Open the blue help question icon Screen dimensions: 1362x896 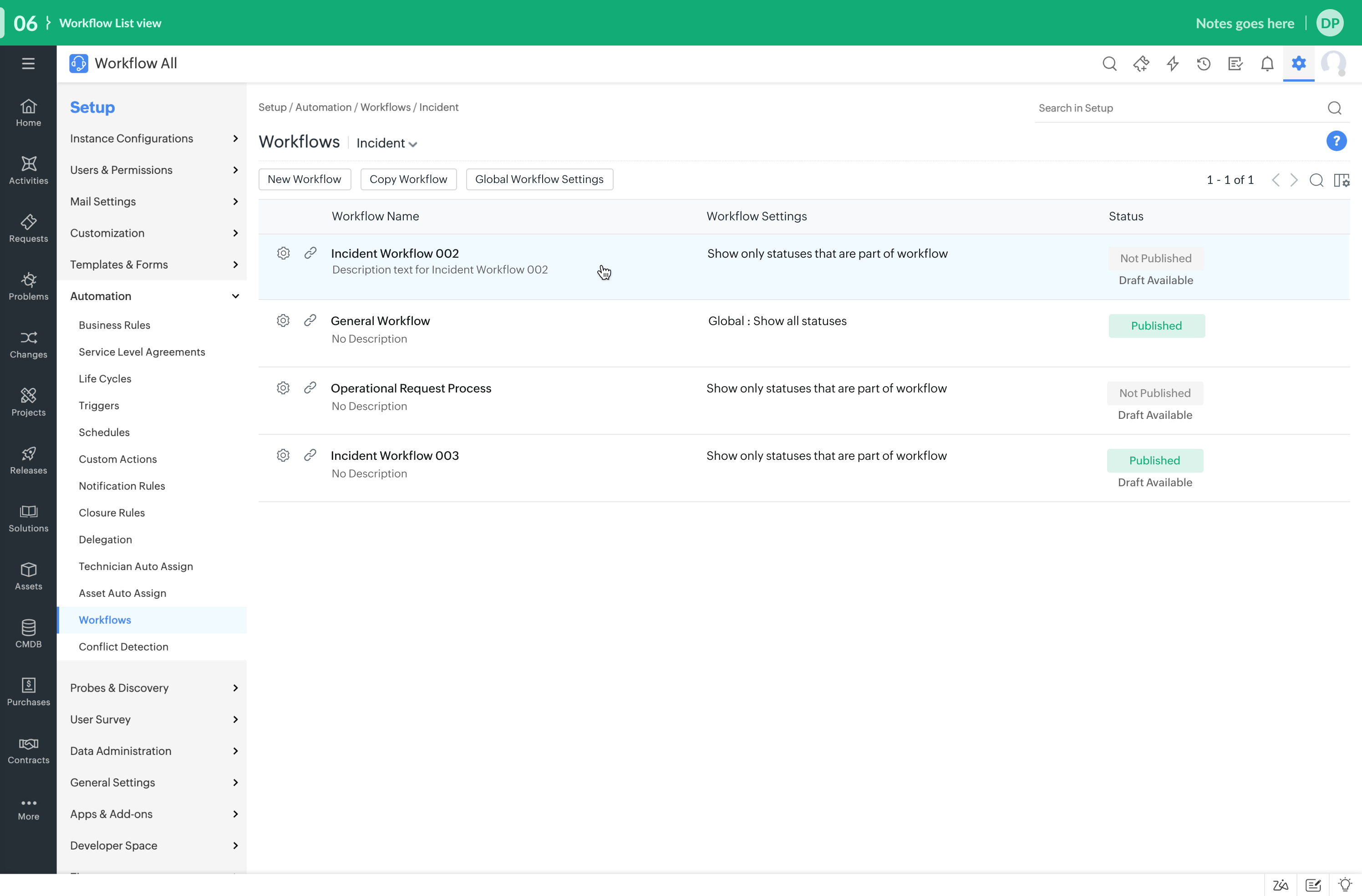point(1336,141)
